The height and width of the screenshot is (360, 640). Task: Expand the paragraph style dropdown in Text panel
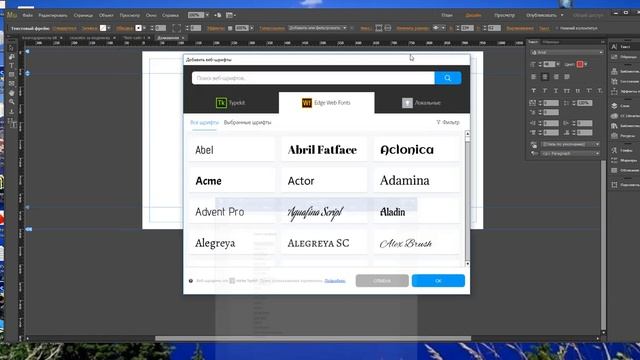597,144
